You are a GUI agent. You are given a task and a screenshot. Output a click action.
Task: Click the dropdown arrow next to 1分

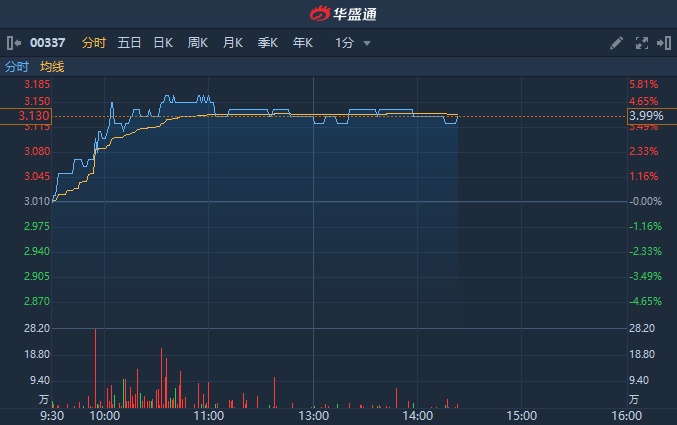click(367, 44)
